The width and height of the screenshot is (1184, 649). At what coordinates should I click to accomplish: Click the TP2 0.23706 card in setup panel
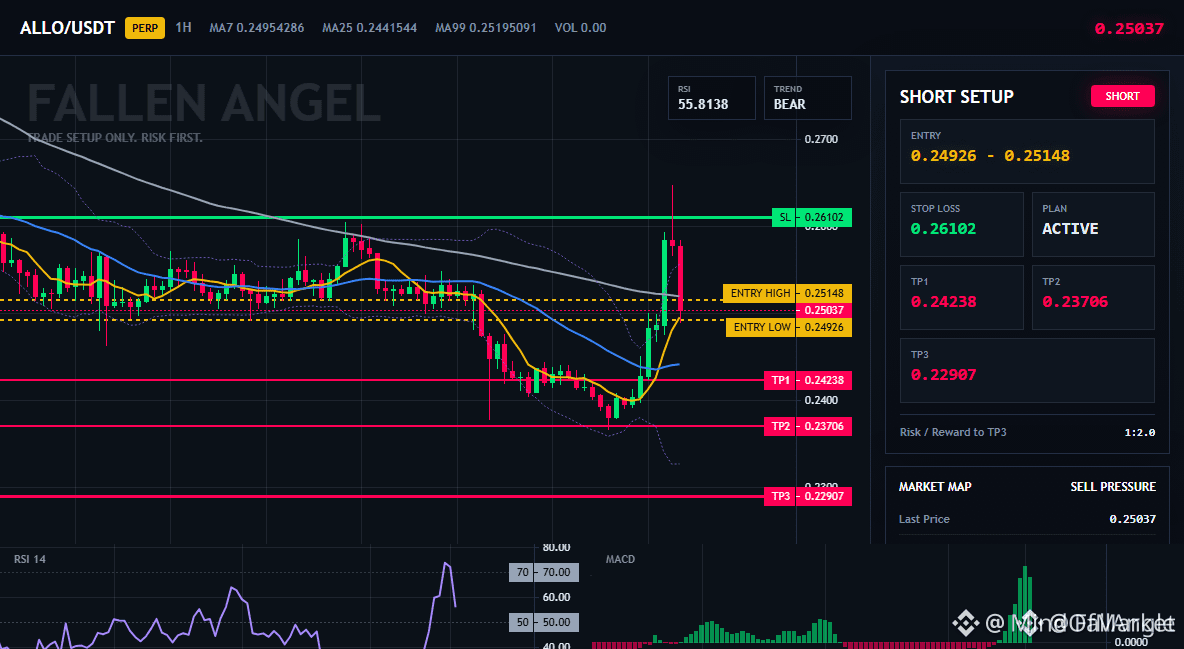1093,298
